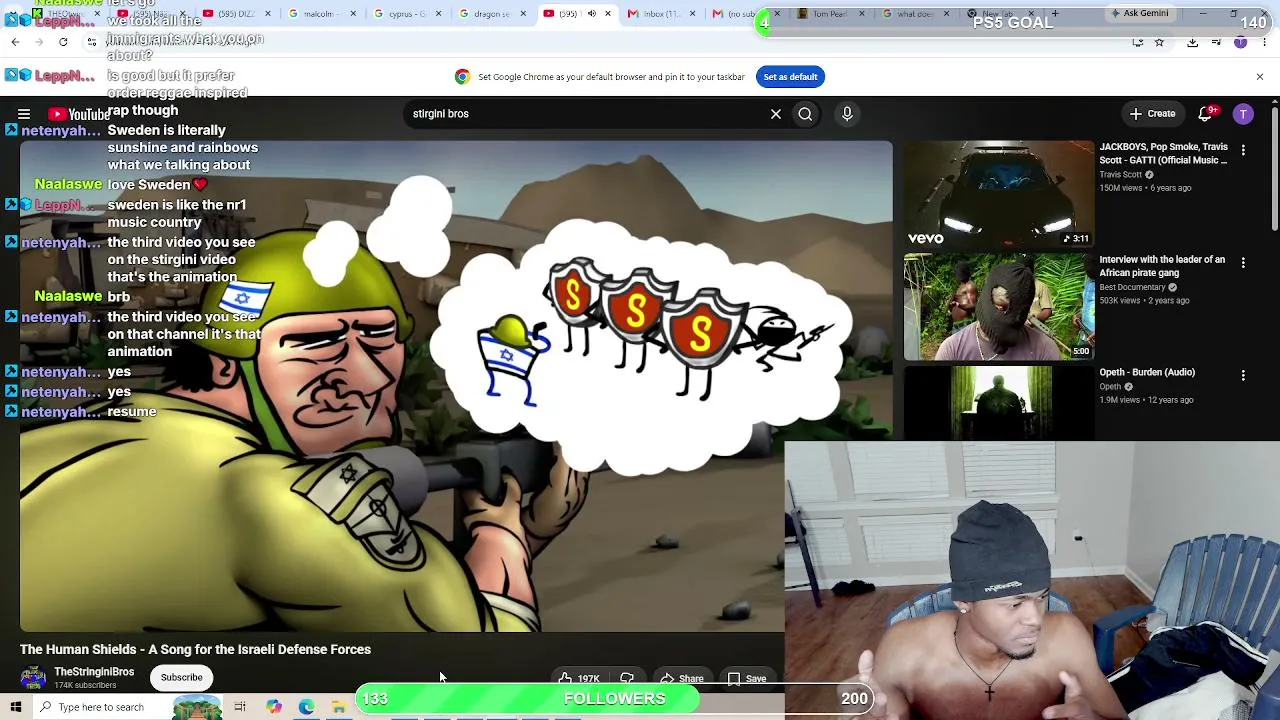Open the YouTube account avatar menu
Screen dimensions: 1280x720
pos(1243,114)
